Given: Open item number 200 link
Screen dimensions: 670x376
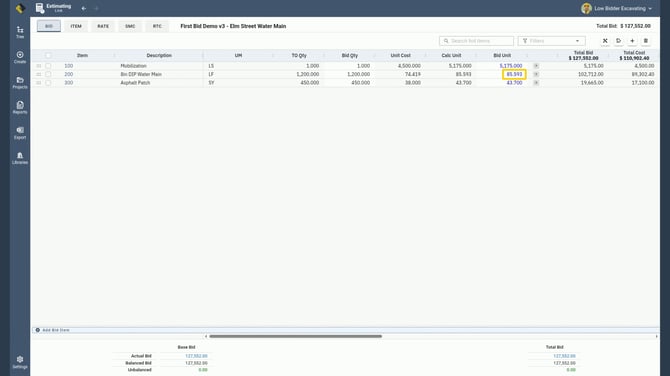Looking at the screenshot, I should pos(69,74).
